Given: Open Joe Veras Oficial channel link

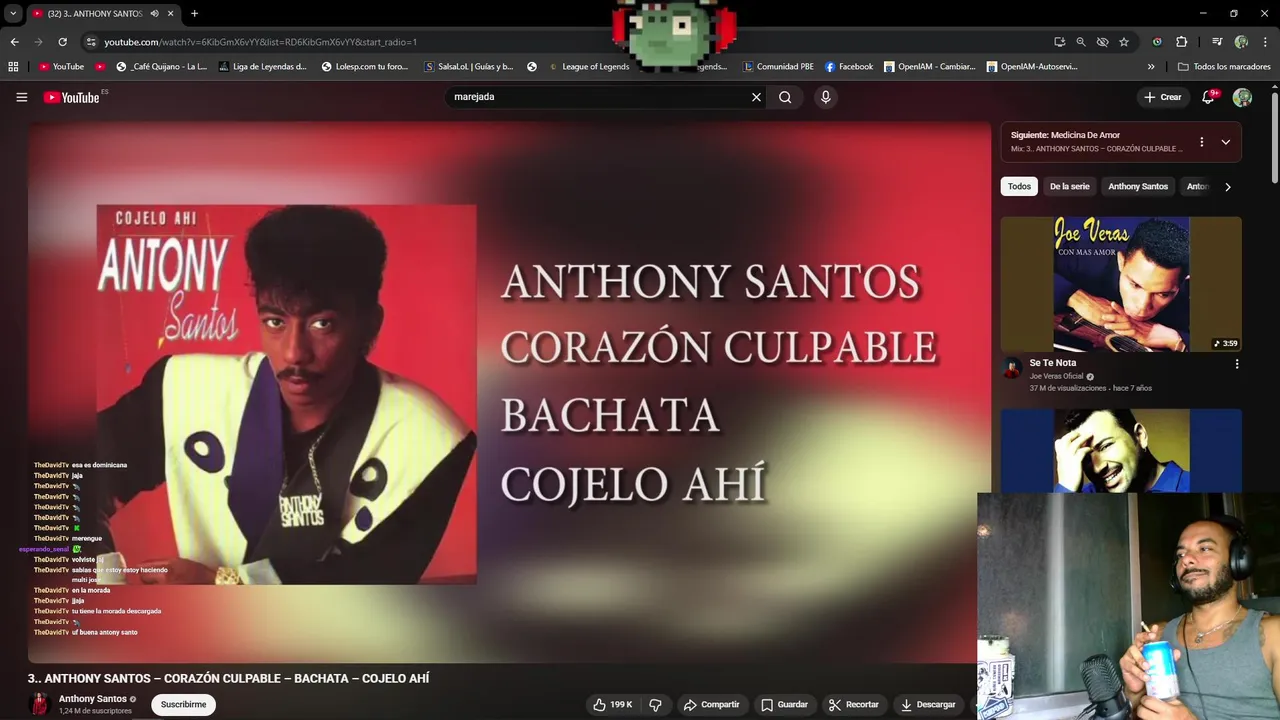Looking at the screenshot, I should pos(1056,377).
